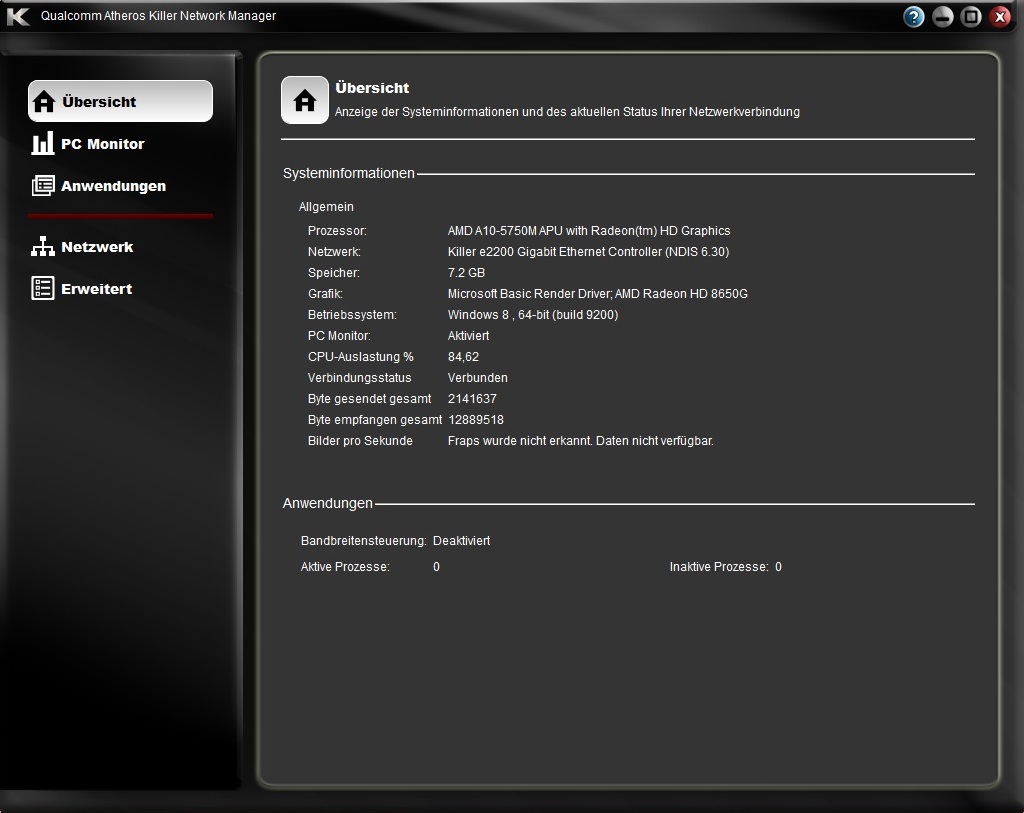The width and height of the screenshot is (1024, 813).
Task: Click the large home icon in header
Action: tap(305, 101)
